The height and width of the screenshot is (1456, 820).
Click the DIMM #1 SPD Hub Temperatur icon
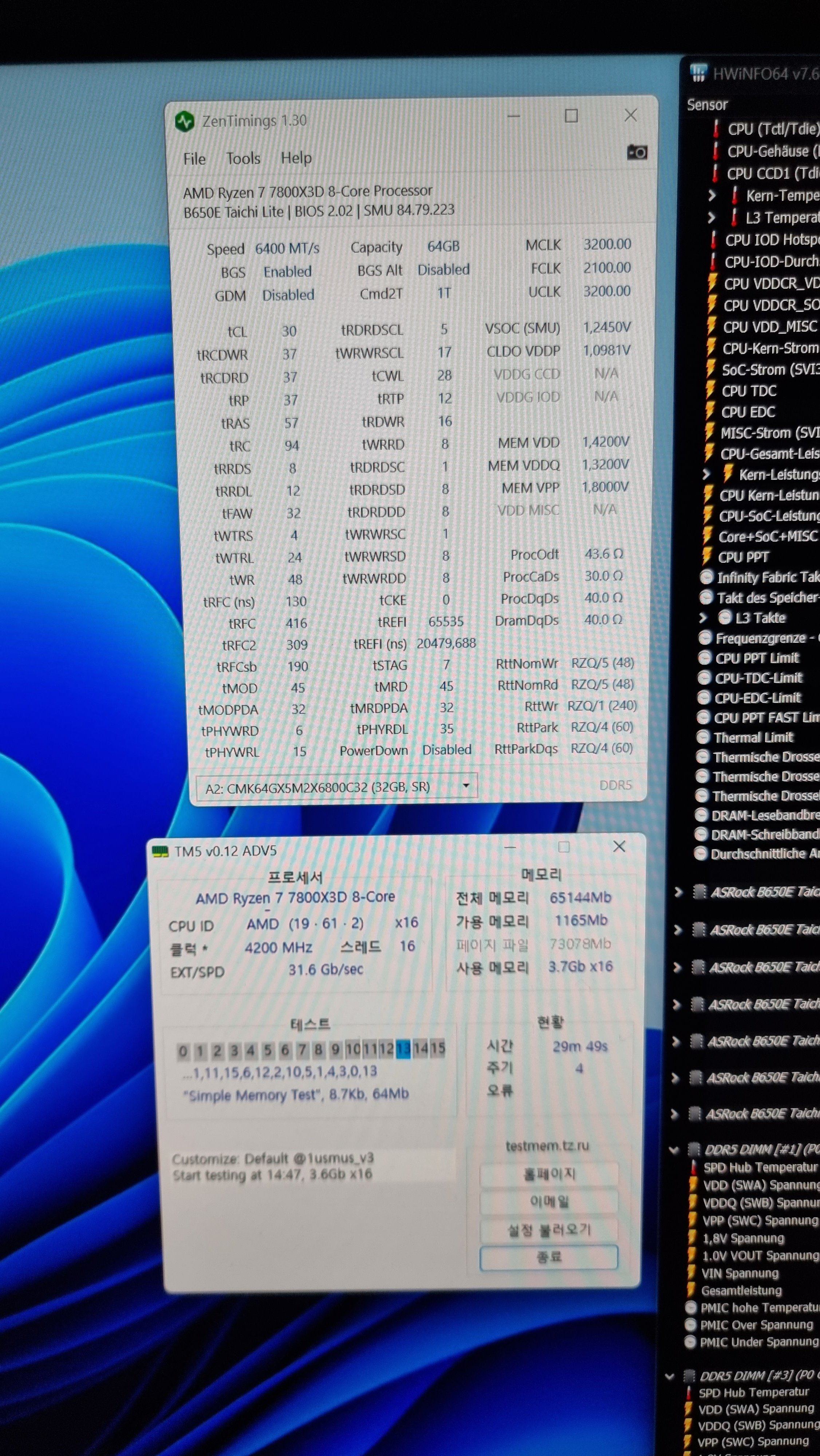point(694,1167)
